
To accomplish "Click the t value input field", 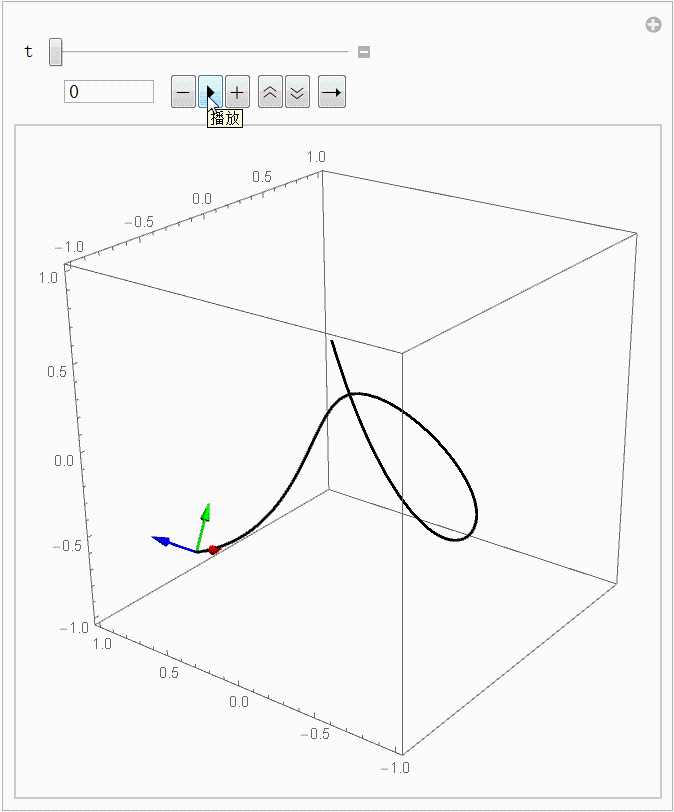I will (109, 92).
